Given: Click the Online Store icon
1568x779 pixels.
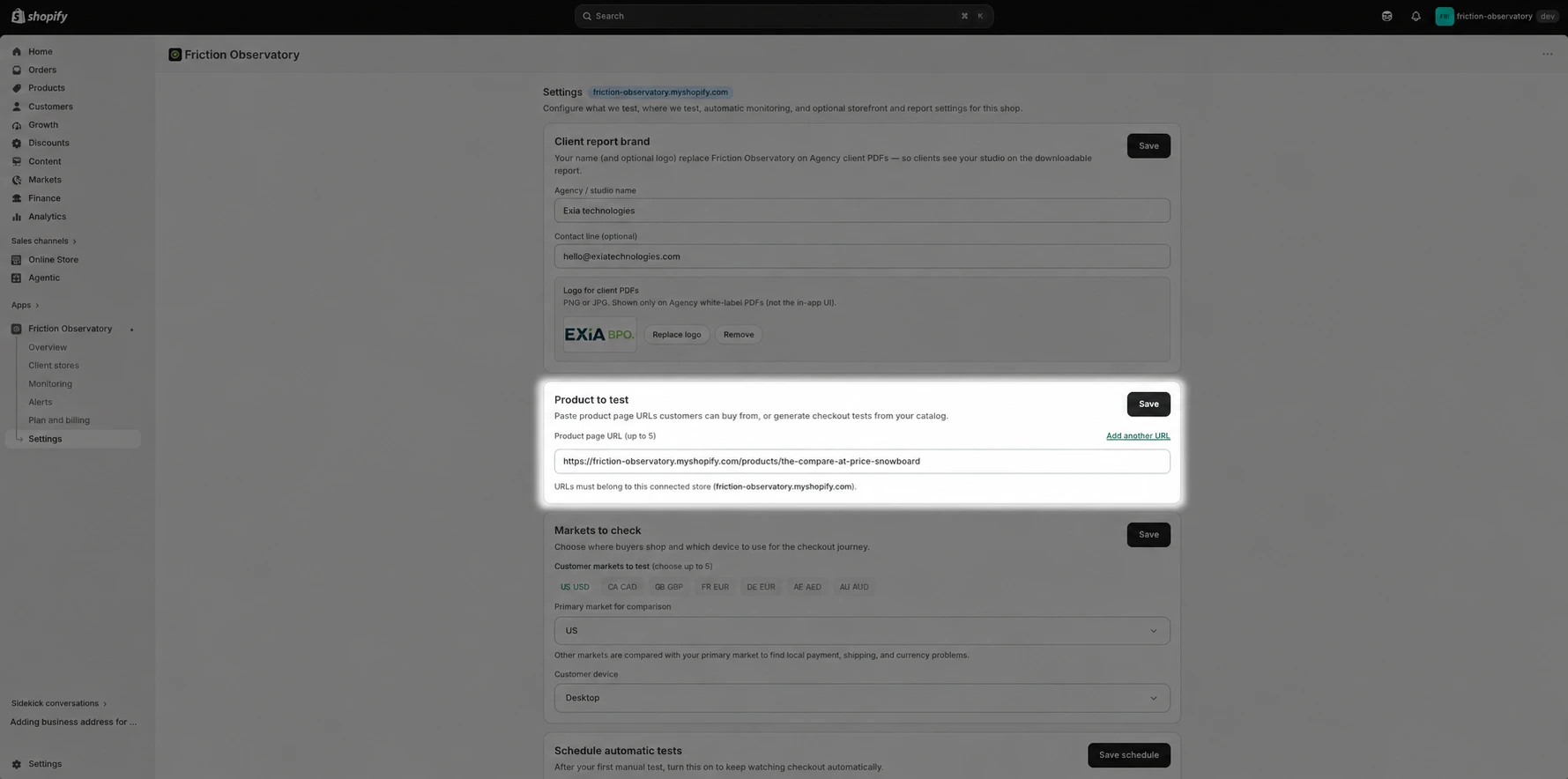Looking at the screenshot, I should tap(17, 260).
